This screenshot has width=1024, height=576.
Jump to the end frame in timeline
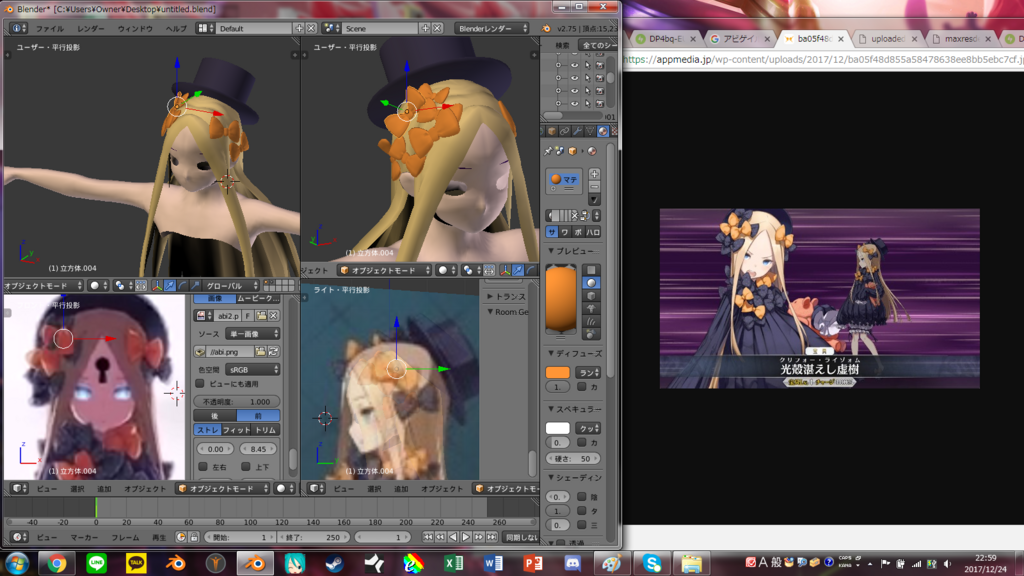click(492, 537)
